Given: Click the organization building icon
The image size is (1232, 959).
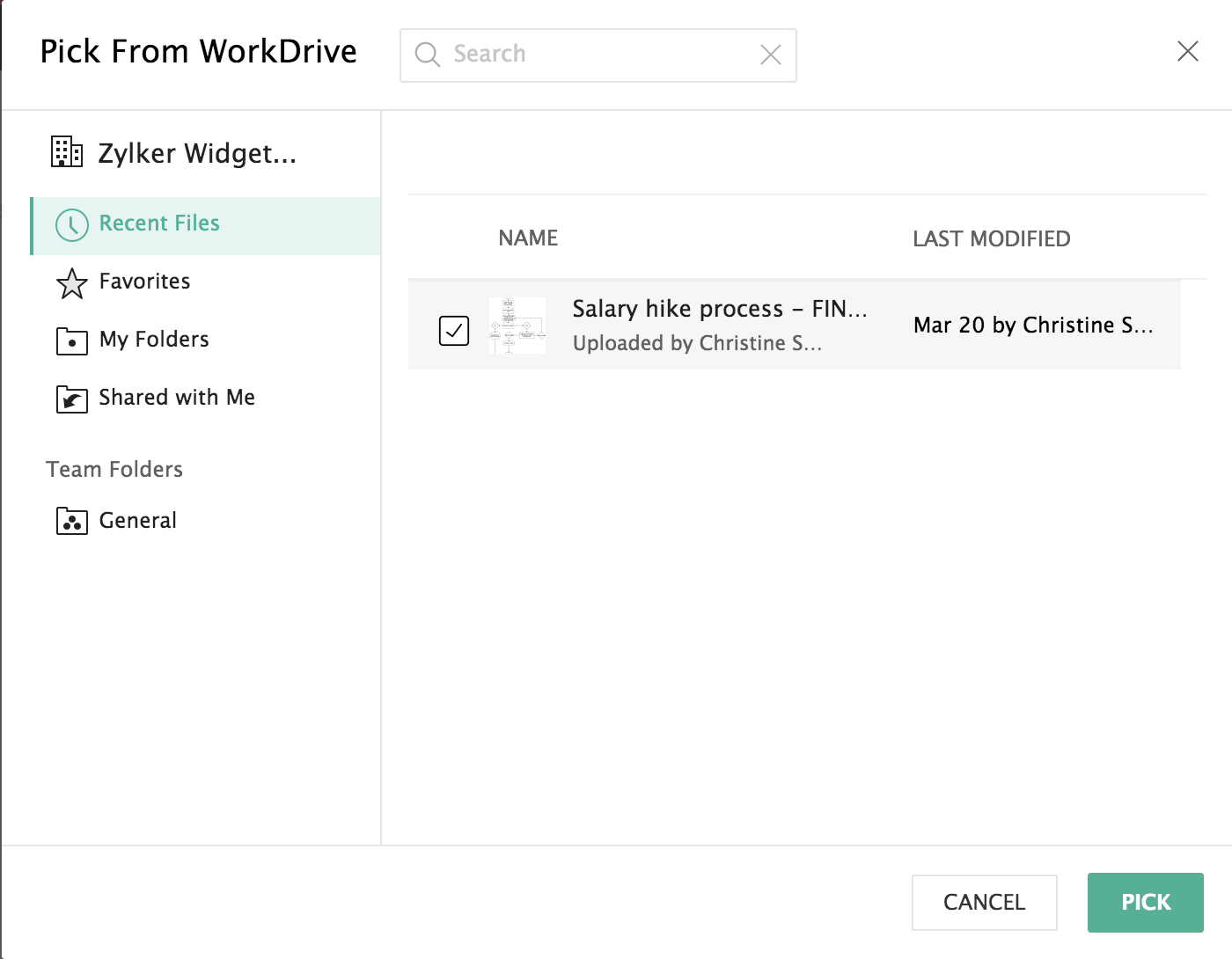Looking at the screenshot, I should click(x=67, y=152).
